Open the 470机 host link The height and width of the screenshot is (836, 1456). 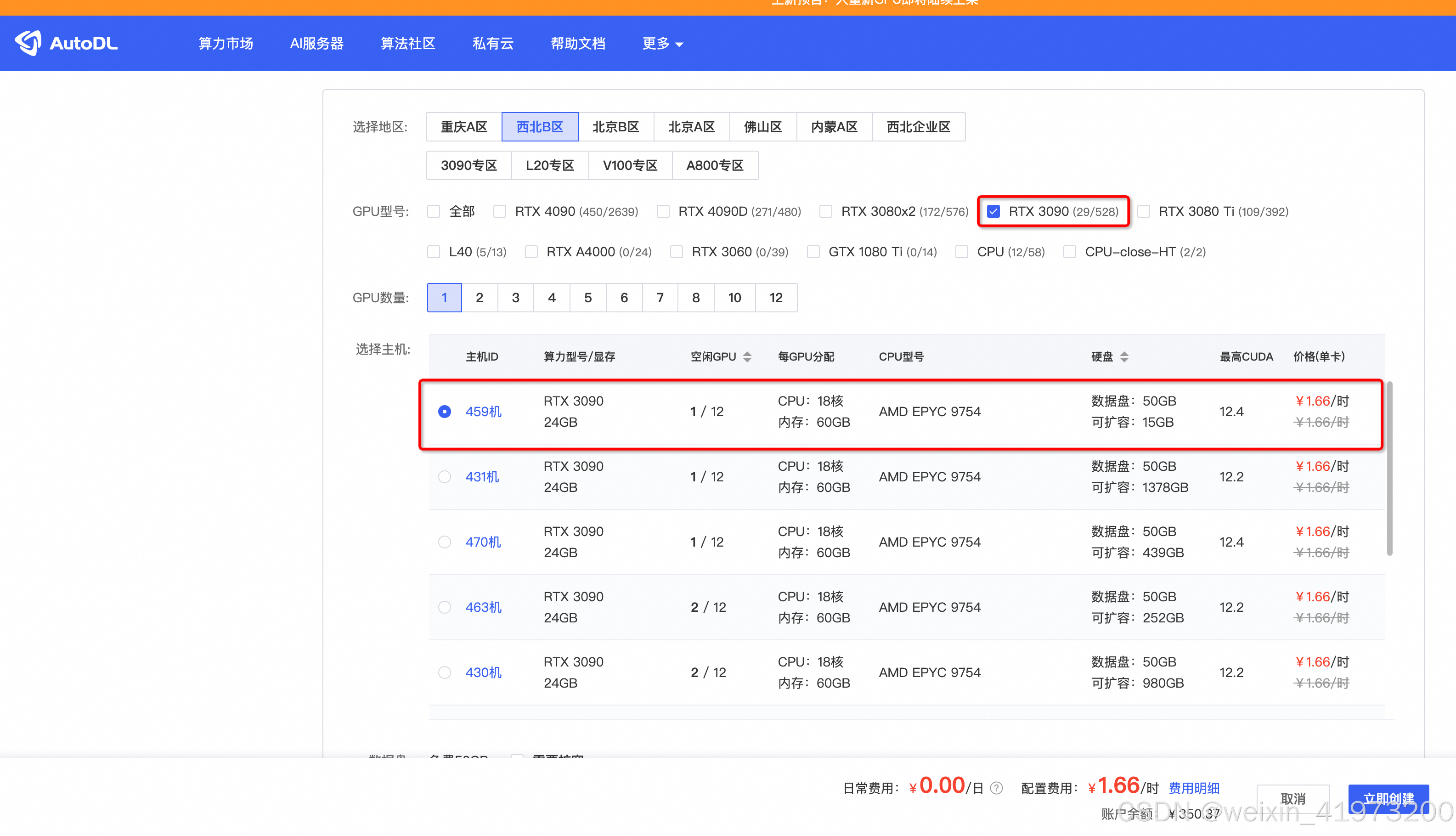[483, 542]
